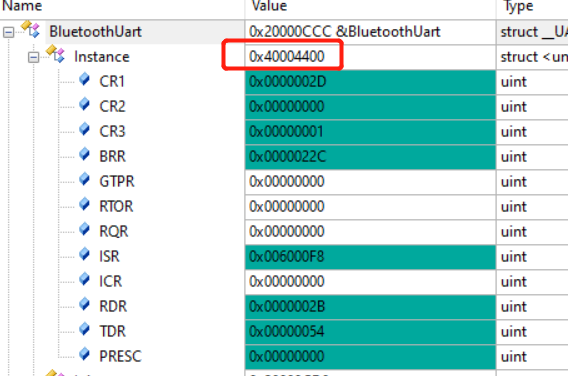Collapse the BluetoothUart tree node
Screen dimensions: 568x376
coord(9,33)
